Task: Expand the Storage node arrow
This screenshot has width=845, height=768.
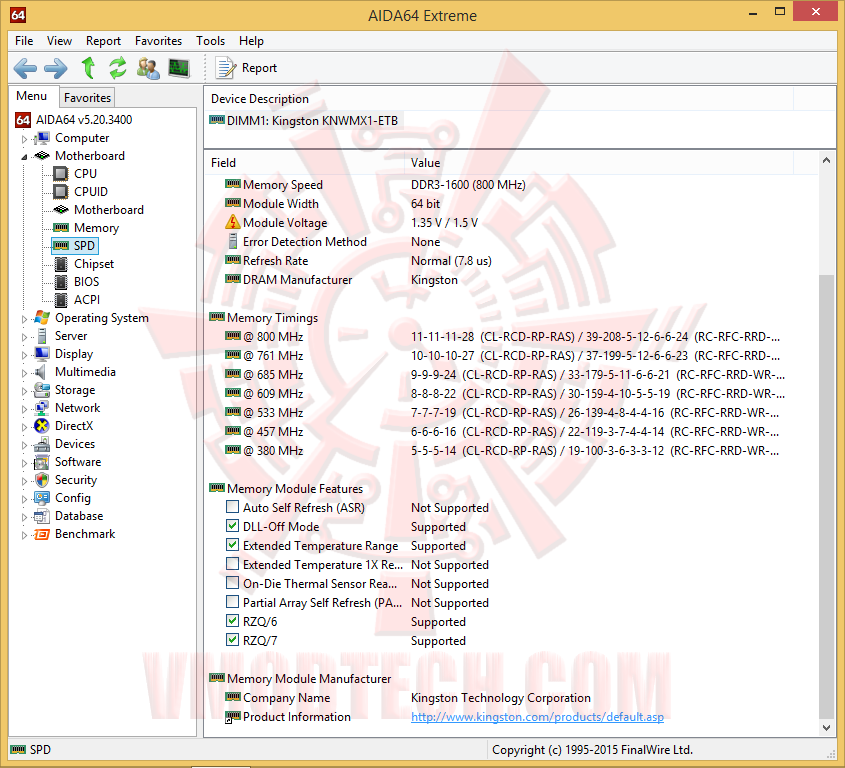Action: 24,391
